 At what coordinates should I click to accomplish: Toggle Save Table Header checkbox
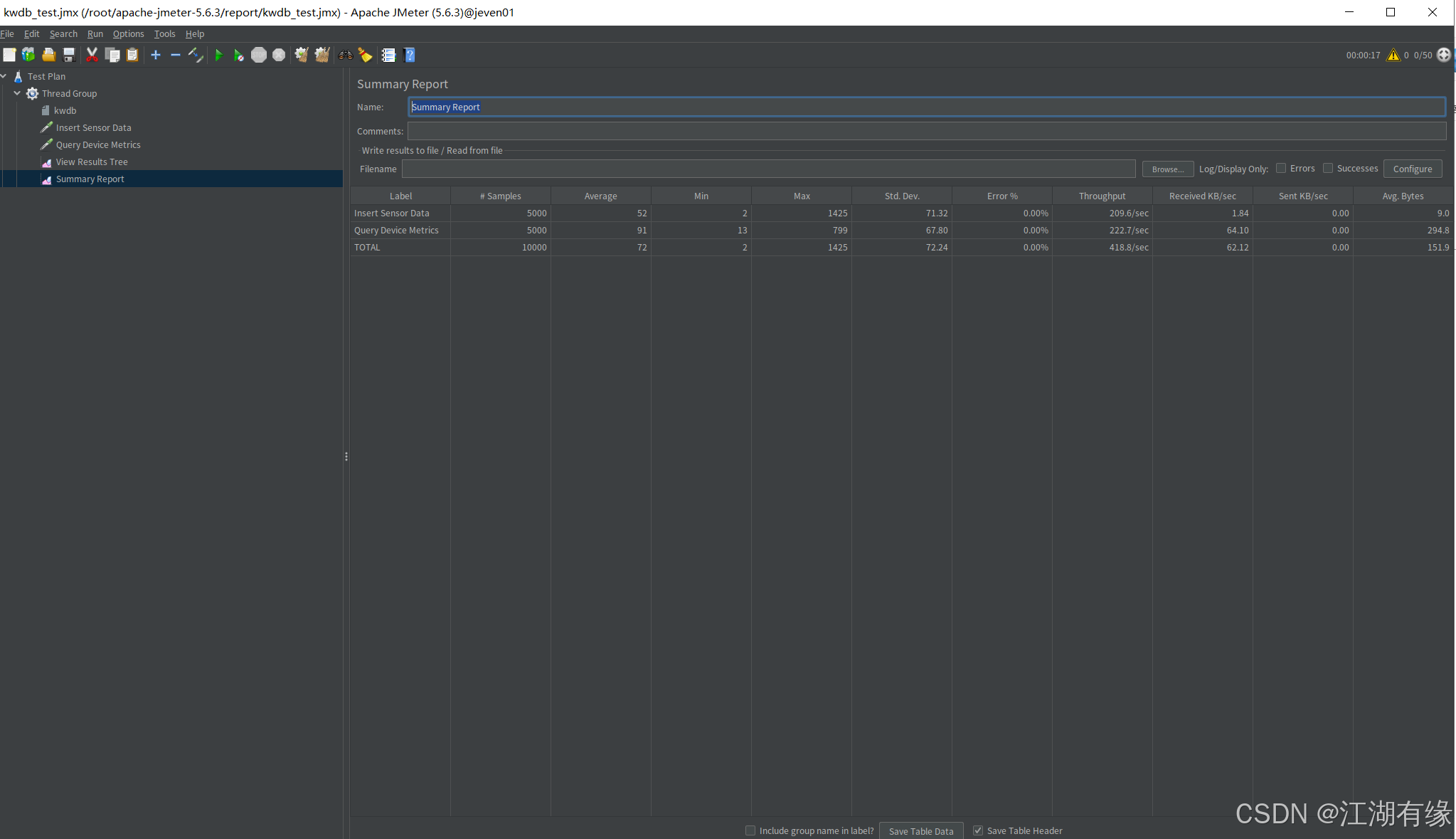click(978, 830)
